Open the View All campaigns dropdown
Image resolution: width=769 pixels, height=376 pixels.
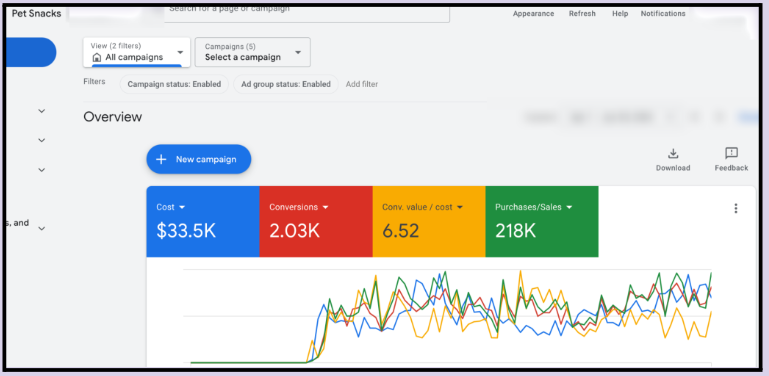coord(137,52)
